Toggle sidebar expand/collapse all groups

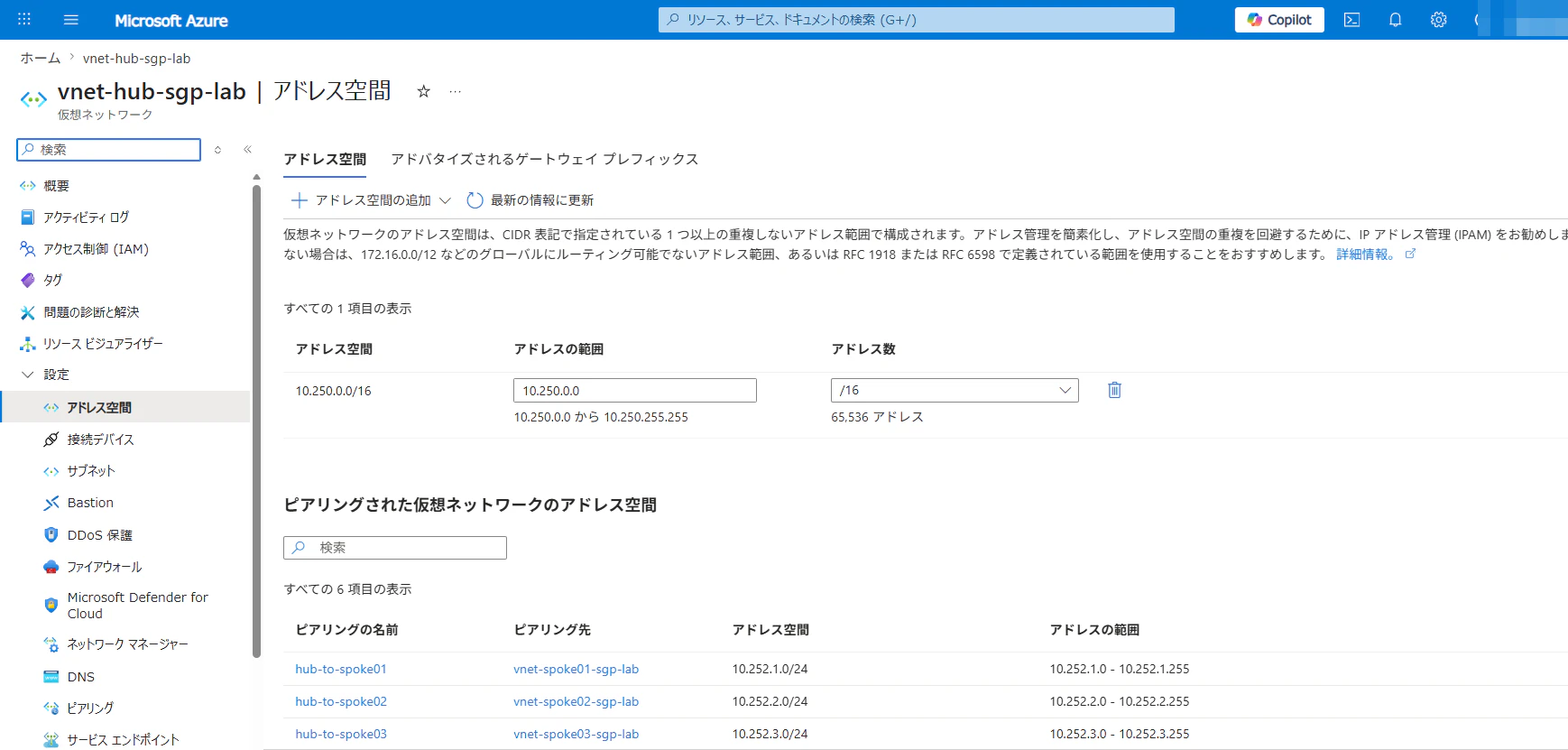(217, 150)
